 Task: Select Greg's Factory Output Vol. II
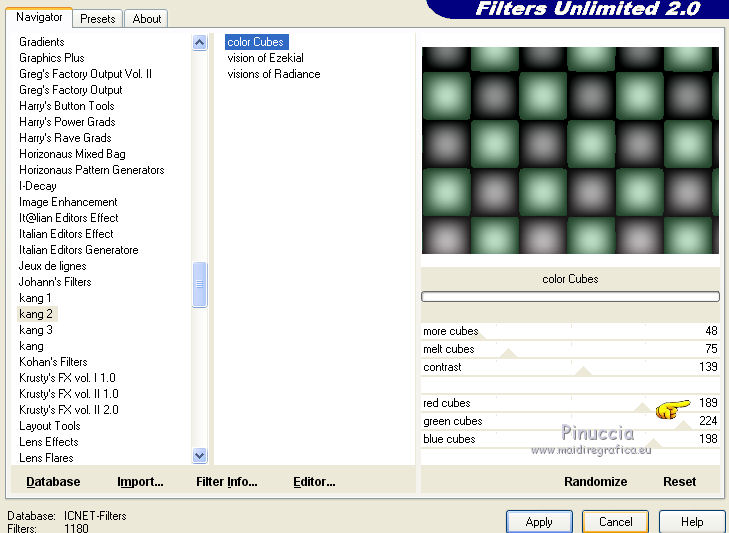pos(86,74)
